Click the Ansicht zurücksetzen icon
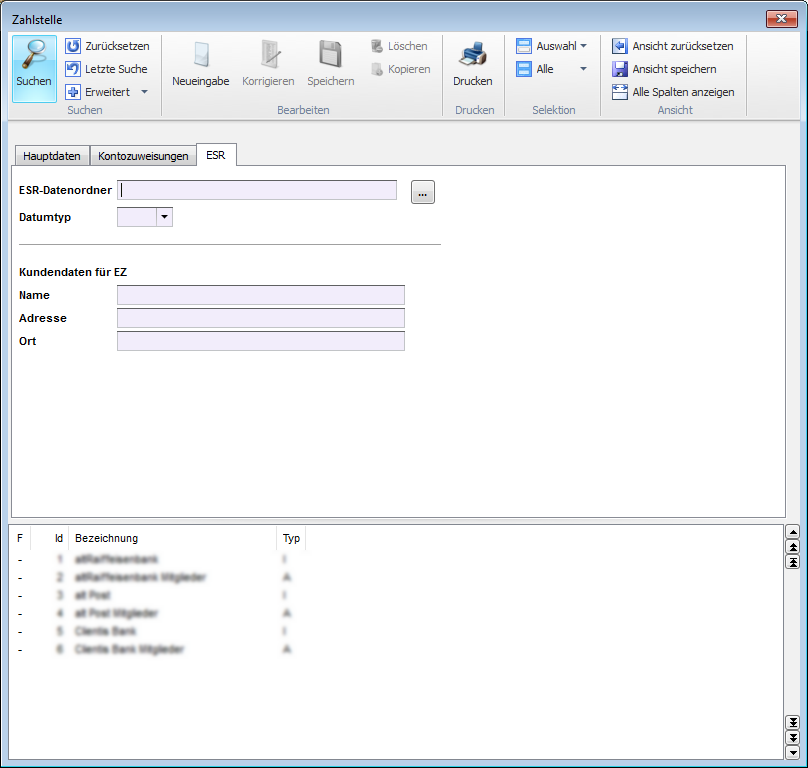The image size is (808, 768). 619,46
